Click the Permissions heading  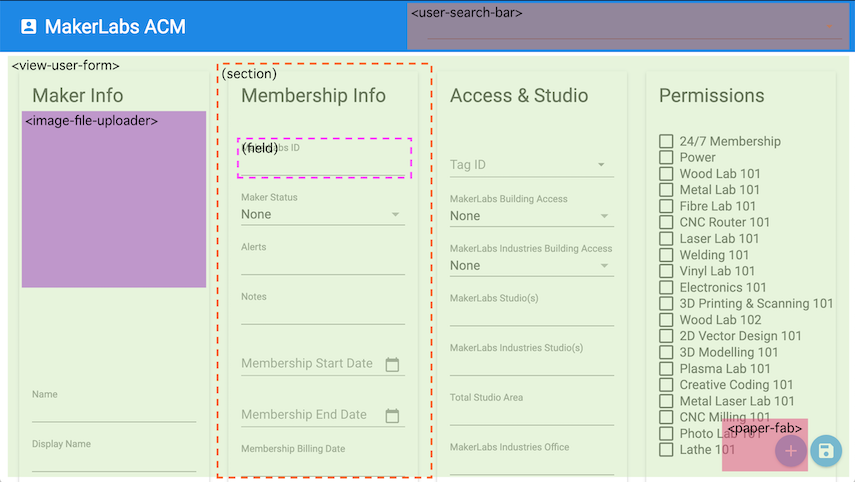pos(712,95)
